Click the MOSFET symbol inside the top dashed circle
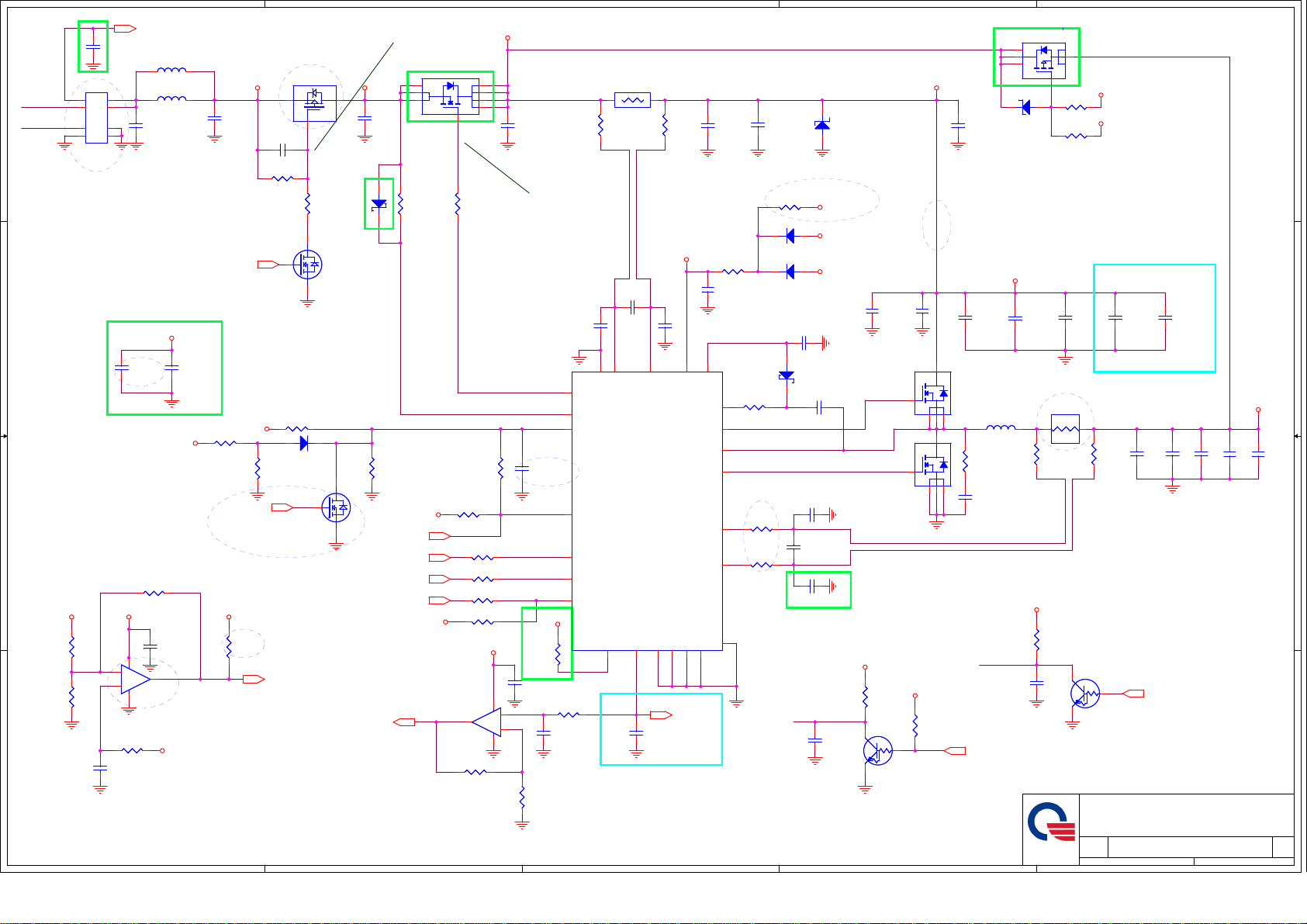The width and height of the screenshot is (1307, 924). [314, 103]
